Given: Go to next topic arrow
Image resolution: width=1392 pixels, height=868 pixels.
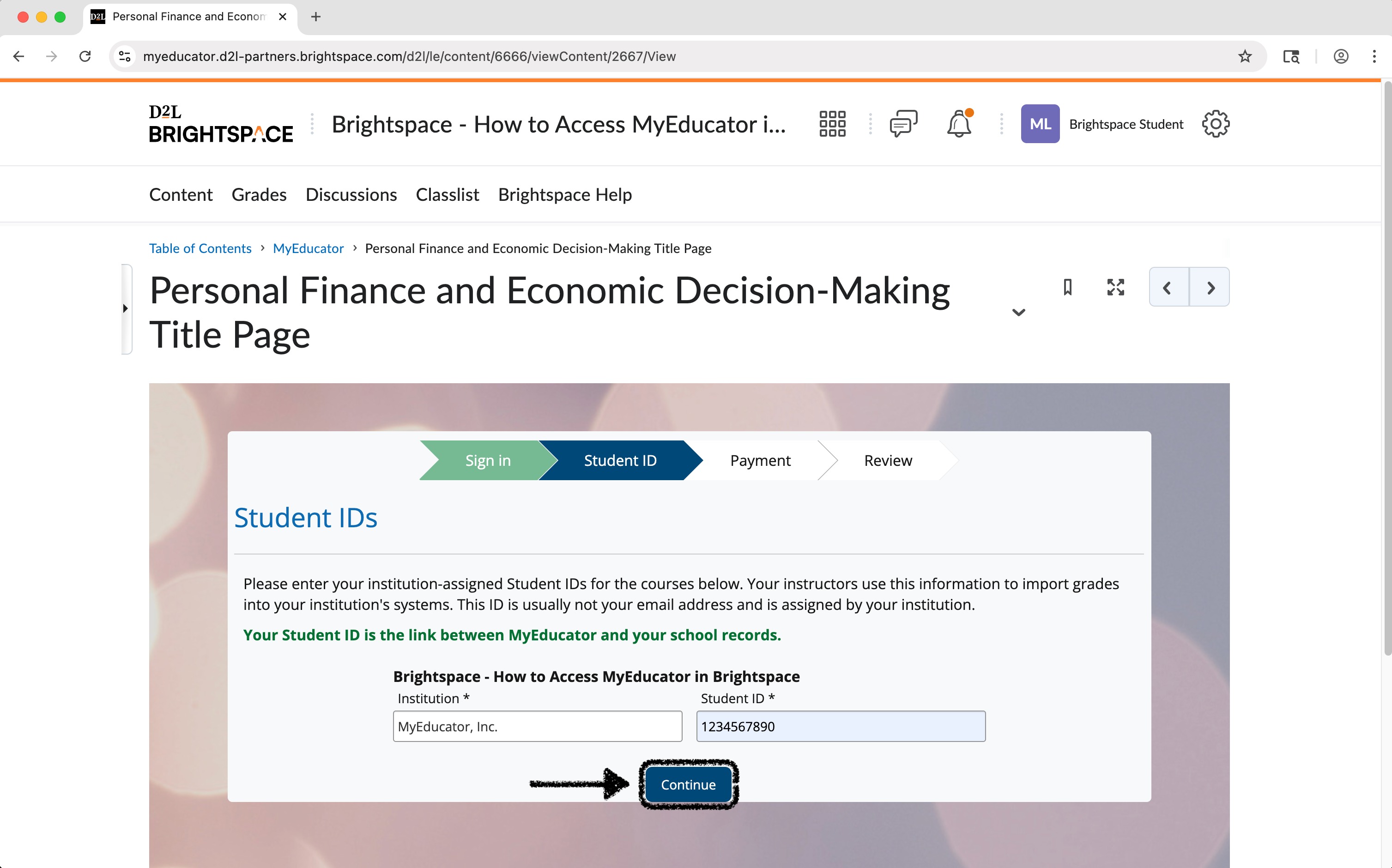Looking at the screenshot, I should click(x=1210, y=287).
